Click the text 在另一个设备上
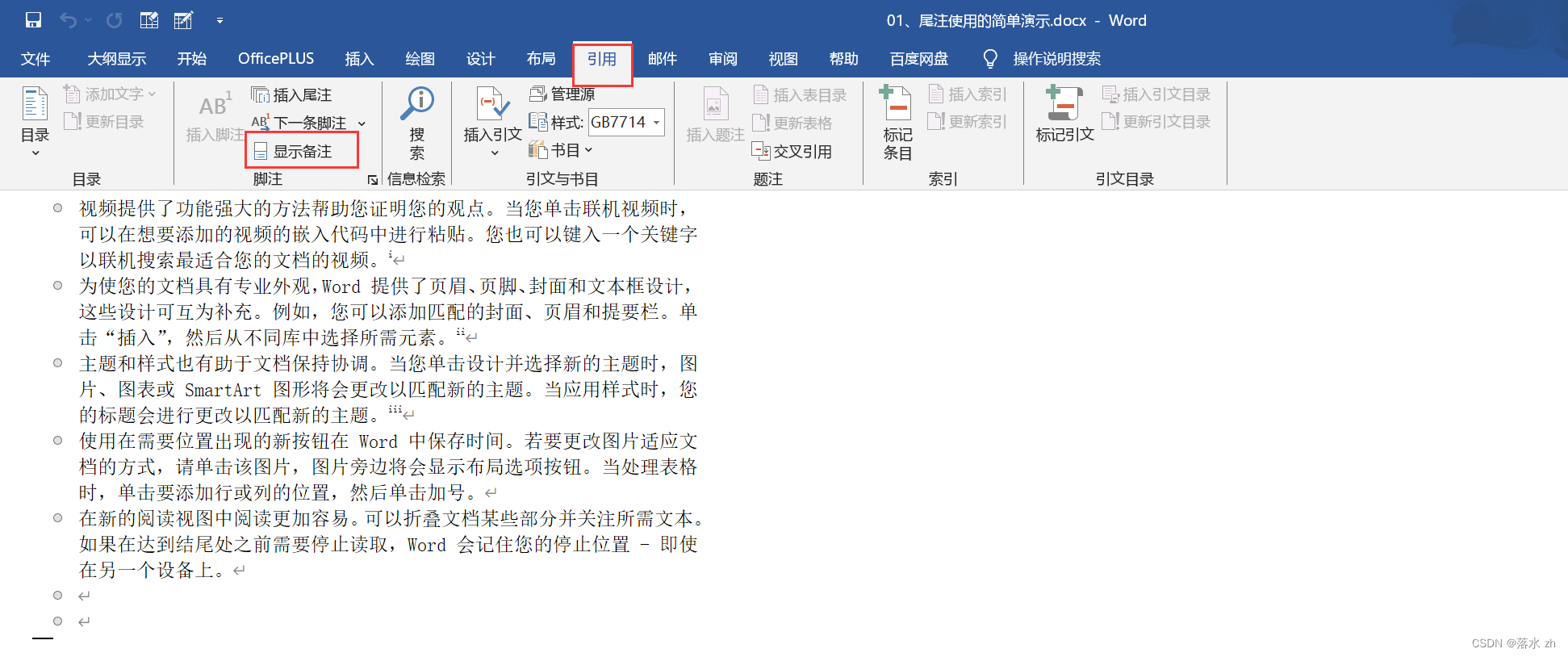 146,571
